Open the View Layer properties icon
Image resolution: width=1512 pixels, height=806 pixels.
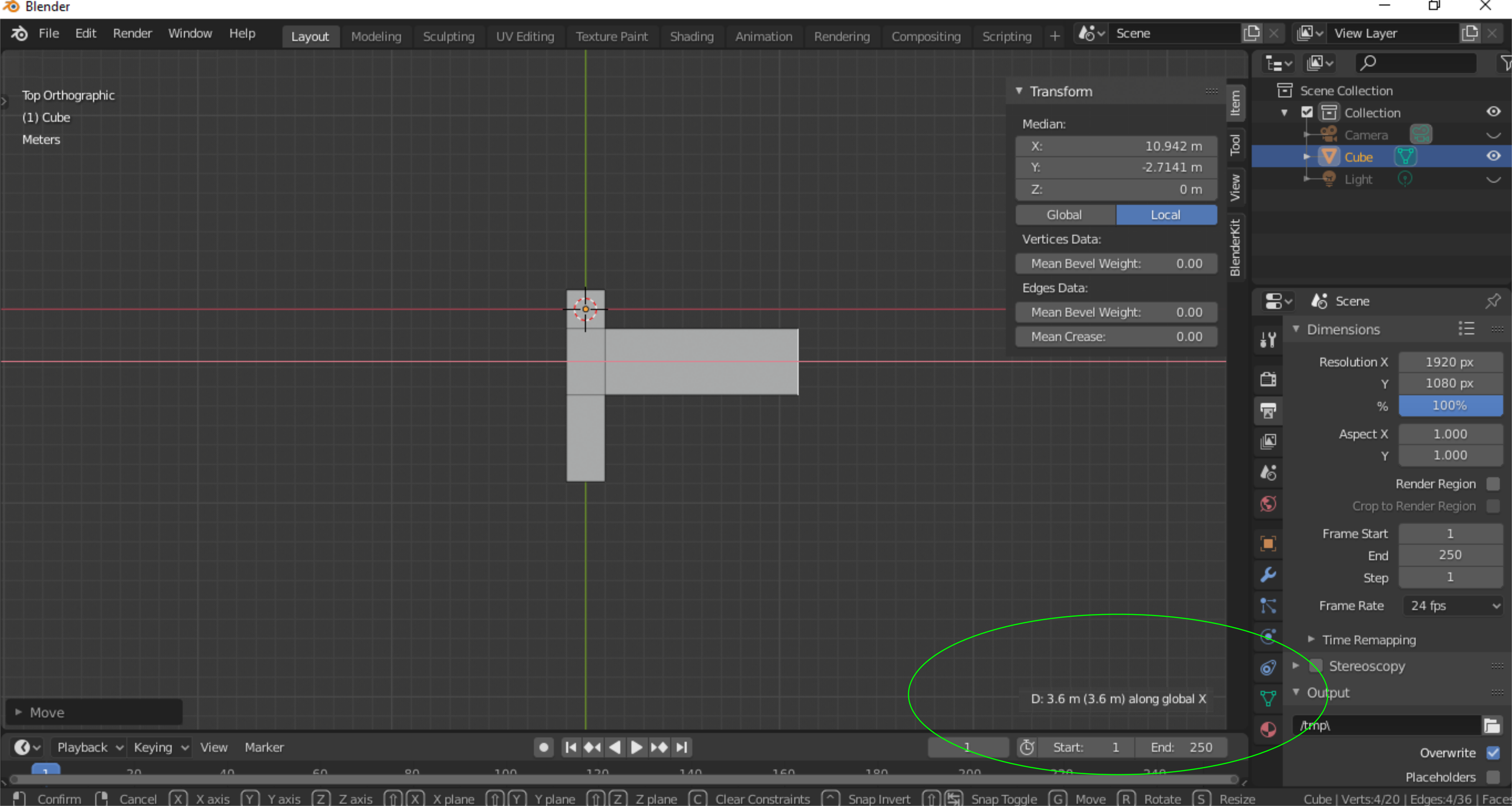1268,441
